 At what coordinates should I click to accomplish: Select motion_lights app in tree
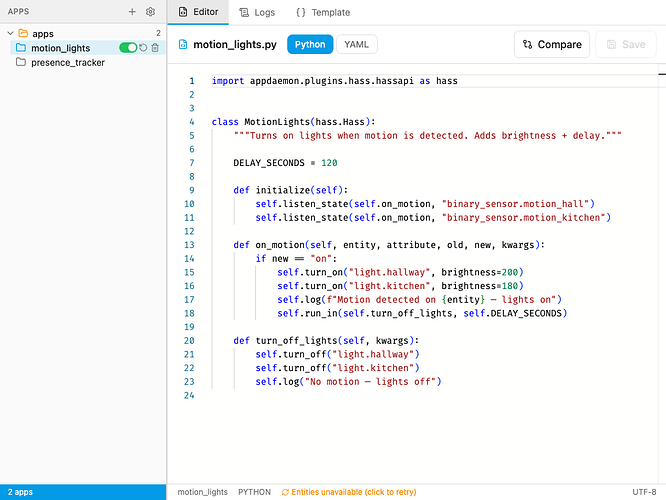[60, 48]
